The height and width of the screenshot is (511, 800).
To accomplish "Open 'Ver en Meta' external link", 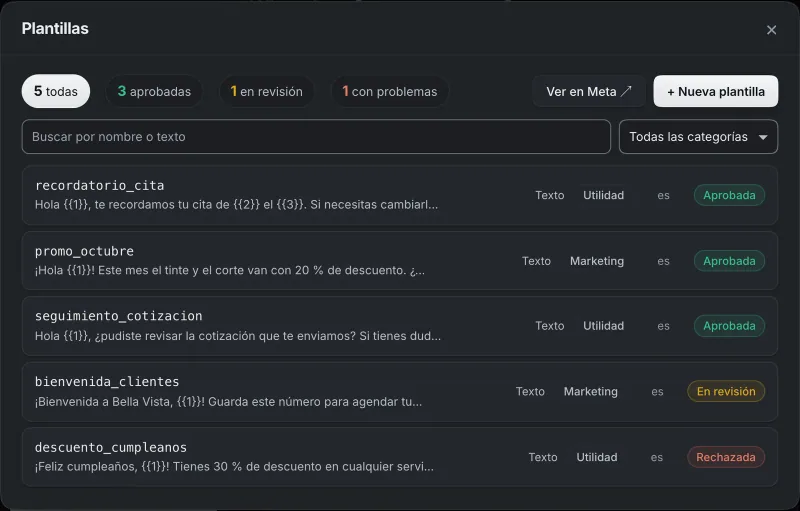I will 589,91.
